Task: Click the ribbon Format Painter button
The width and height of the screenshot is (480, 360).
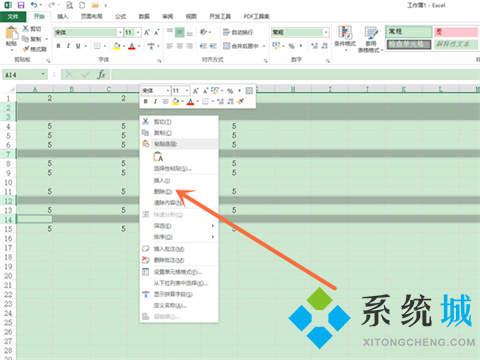Action: click(x=34, y=49)
